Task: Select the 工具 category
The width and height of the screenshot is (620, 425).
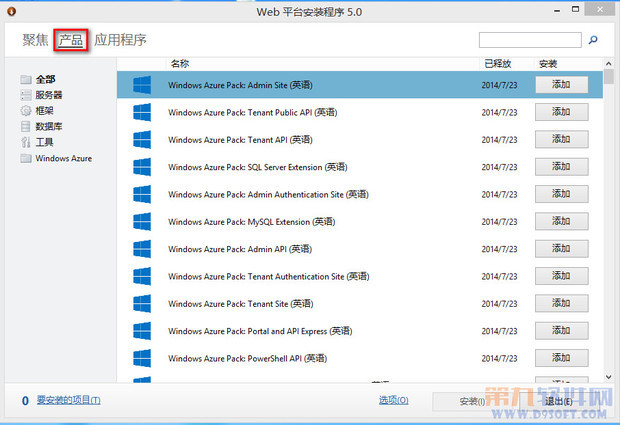Action: click(44, 142)
